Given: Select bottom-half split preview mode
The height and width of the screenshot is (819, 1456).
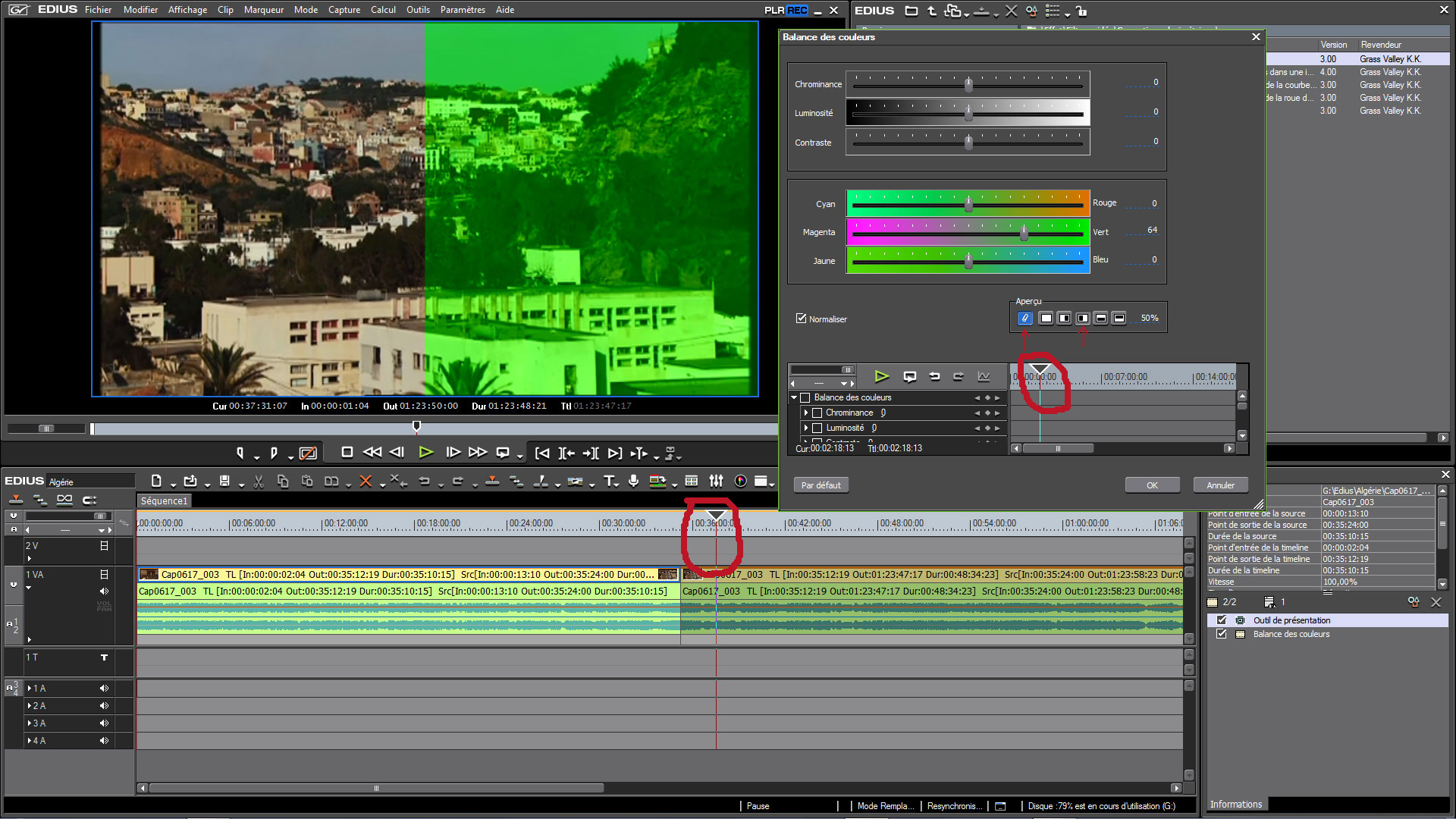Looking at the screenshot, I should pyautogui.click(x=1119, y=318).
